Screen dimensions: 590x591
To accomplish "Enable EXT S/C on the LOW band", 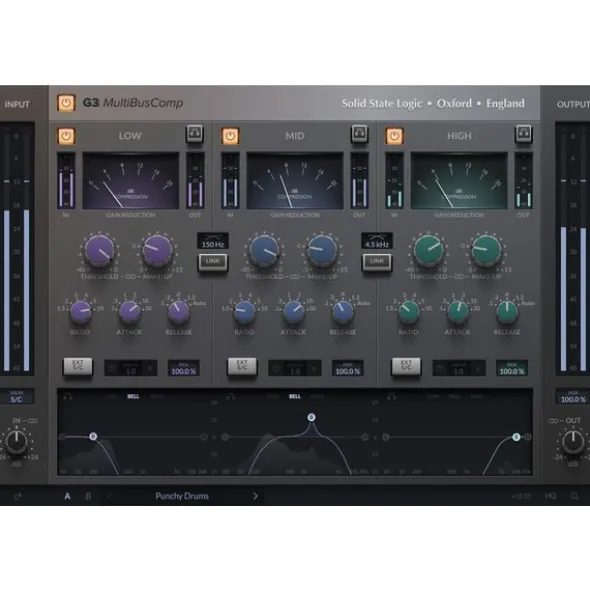I will point(78,366).
